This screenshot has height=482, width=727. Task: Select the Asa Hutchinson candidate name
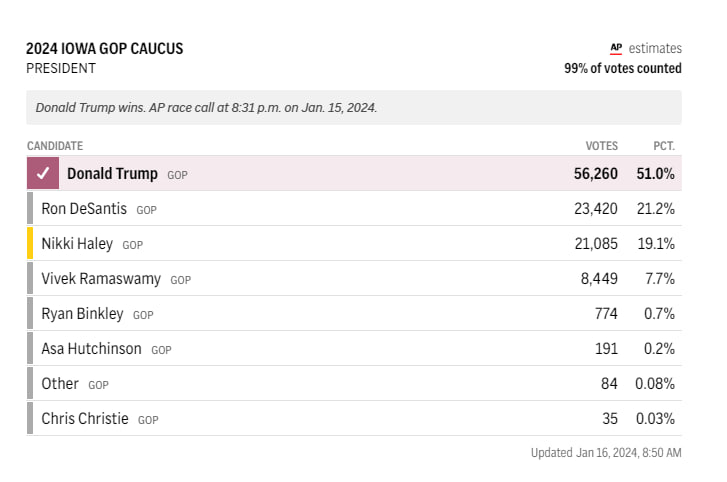[91, 349]
